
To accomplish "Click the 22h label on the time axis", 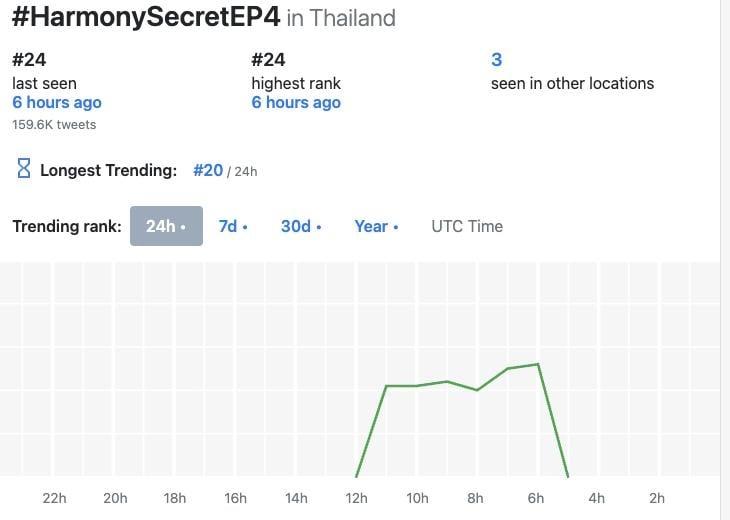I will point(54,498).
